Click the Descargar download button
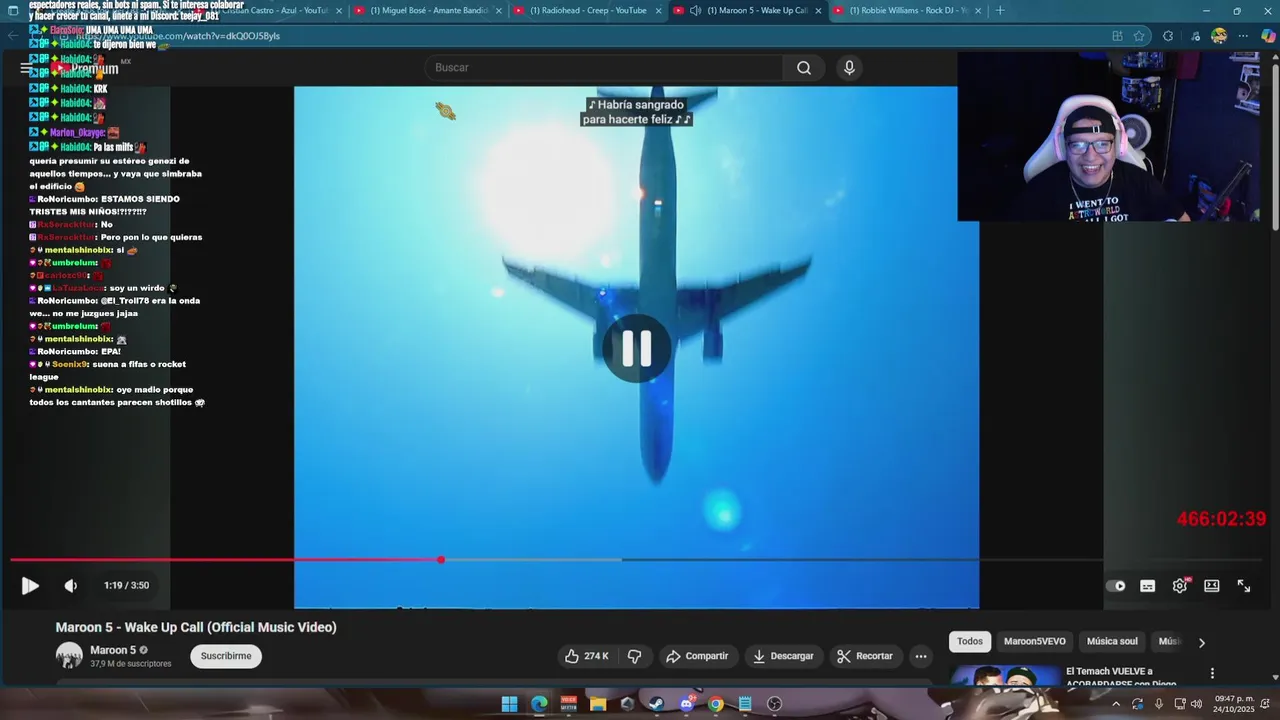The height and width of the screenshot is (720, 1280). (783, 656)
